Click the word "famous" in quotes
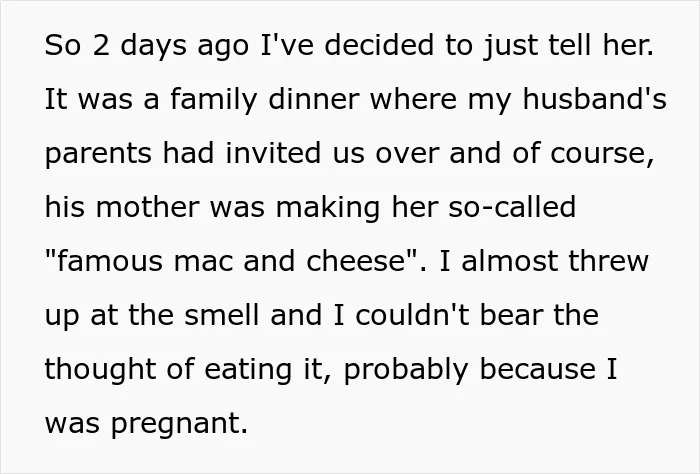 click(110, 261)
